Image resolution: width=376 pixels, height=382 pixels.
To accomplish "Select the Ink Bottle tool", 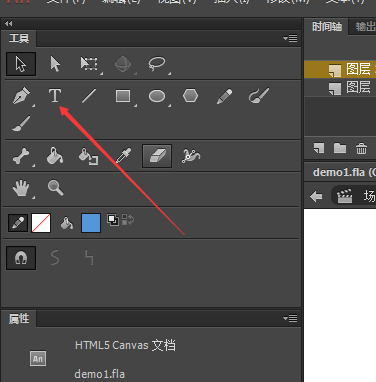I will (x=89, y=156).
